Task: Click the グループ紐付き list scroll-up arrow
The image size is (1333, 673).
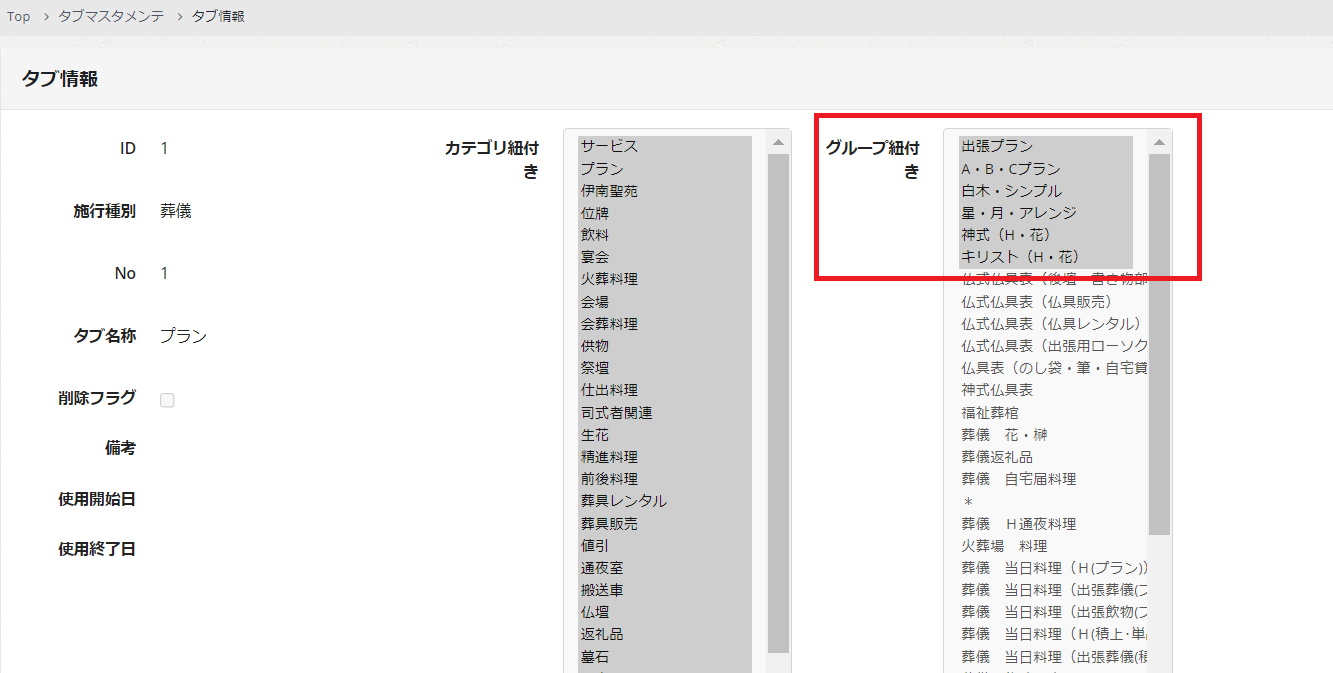Action: (1159, 143)
